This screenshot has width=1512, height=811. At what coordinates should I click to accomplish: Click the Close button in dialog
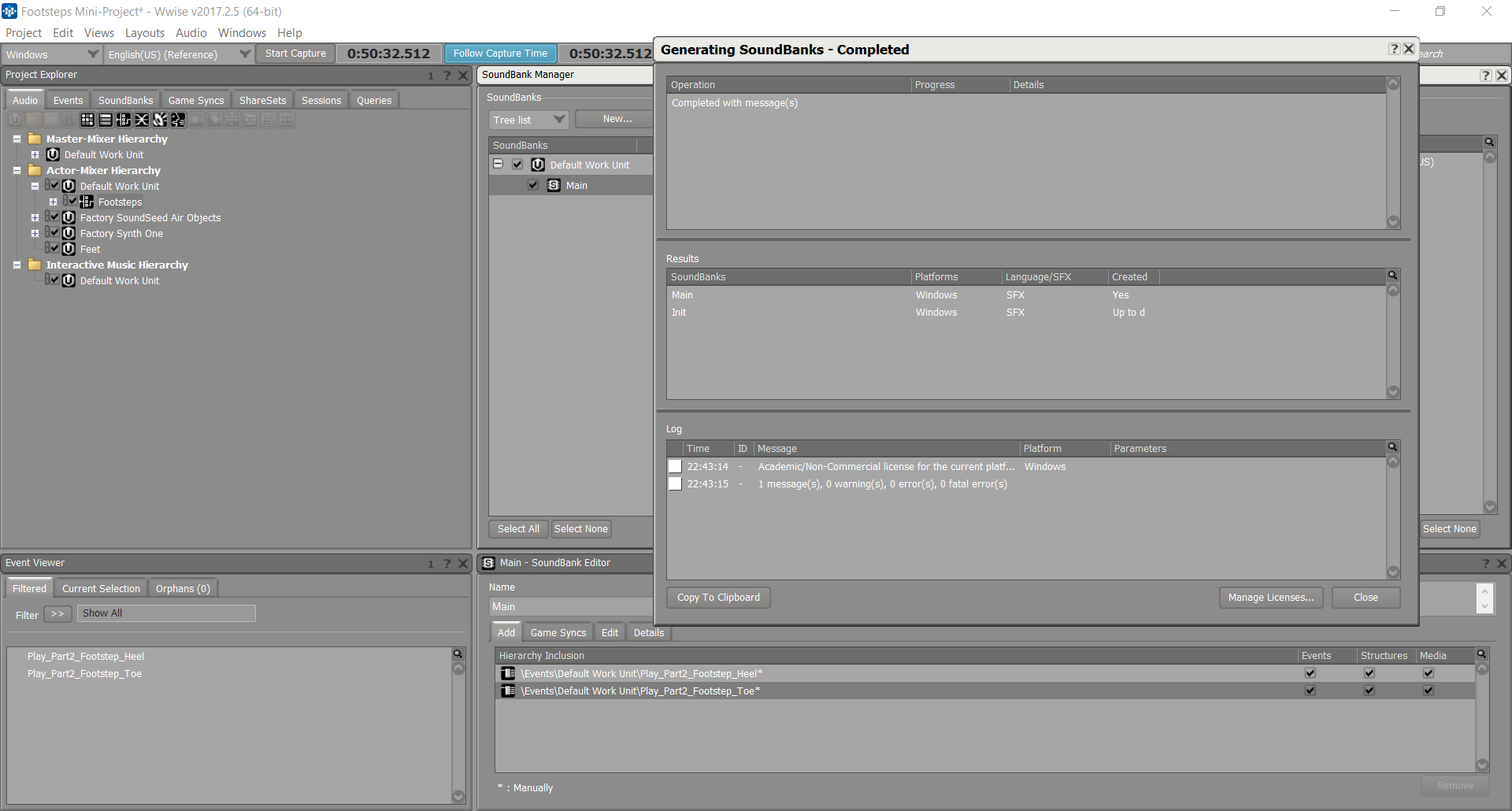pos(1366,598)
